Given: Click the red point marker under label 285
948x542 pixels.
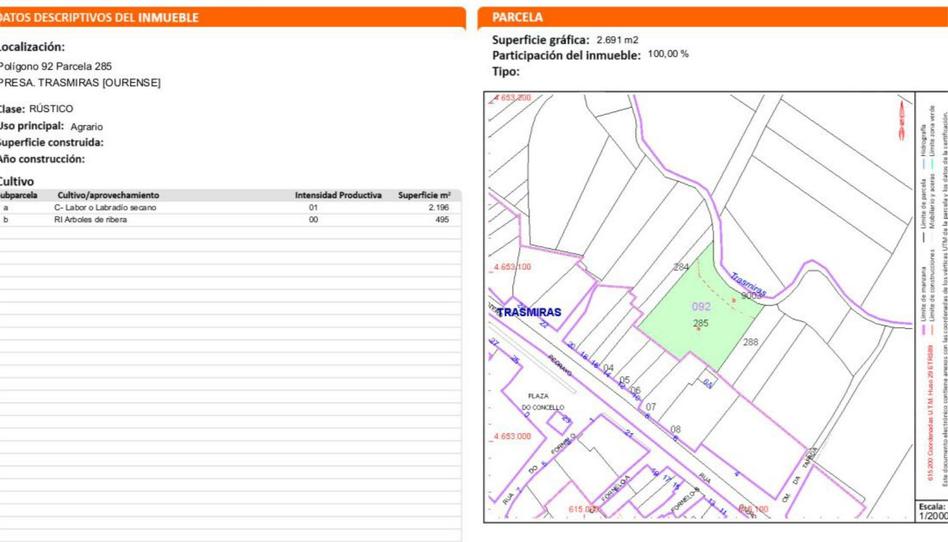Looking at the screenshot, I should tap(699, 330).
